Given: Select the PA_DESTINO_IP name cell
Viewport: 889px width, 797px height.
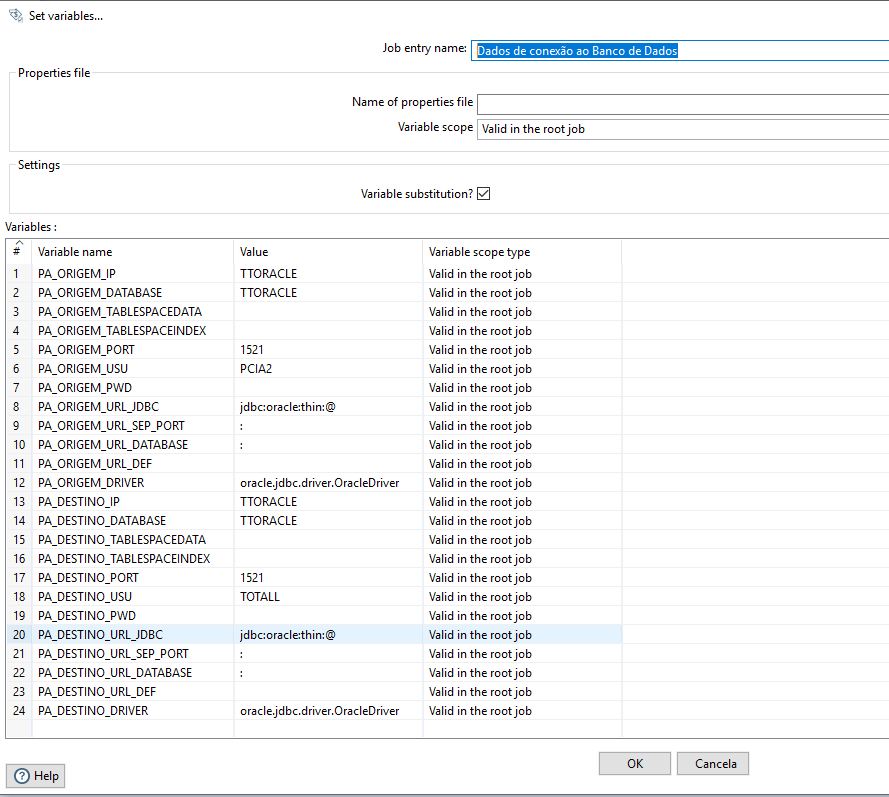Looking at the screenshot, I should tap(133, 502).
